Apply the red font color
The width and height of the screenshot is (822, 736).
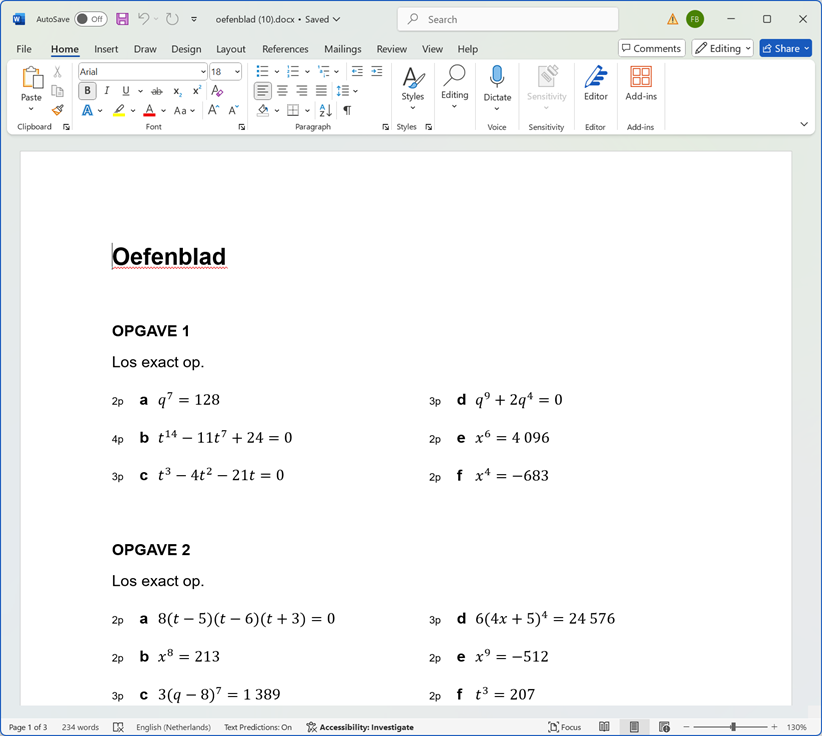coord(149,111)
